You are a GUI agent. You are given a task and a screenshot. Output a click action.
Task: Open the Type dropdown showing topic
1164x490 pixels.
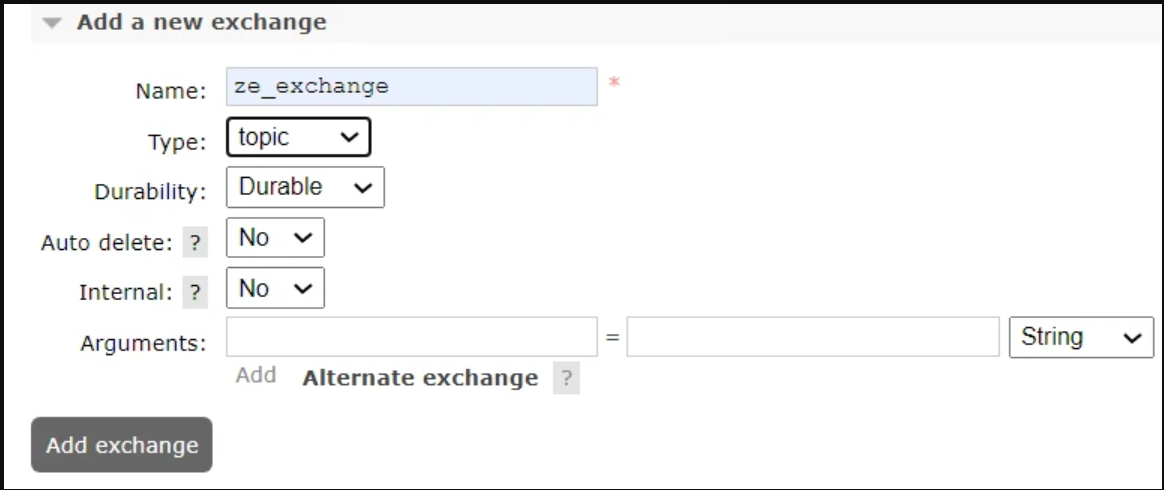(x=299, y=138)
